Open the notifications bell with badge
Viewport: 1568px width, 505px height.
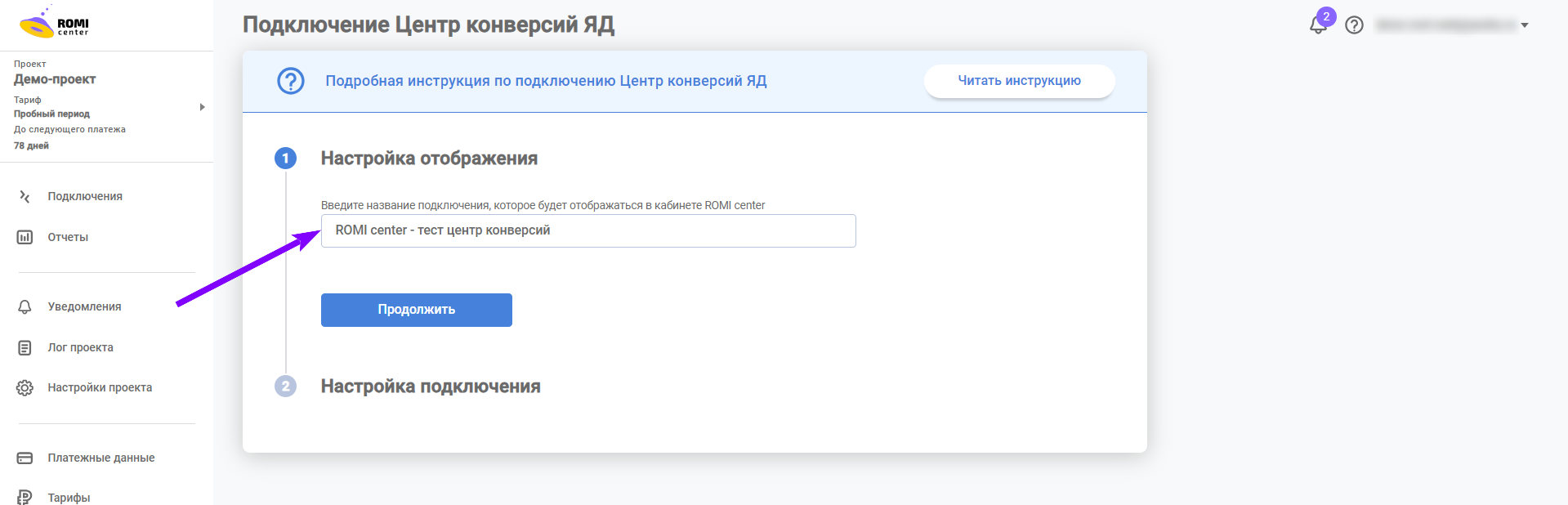coord(1320,24)
